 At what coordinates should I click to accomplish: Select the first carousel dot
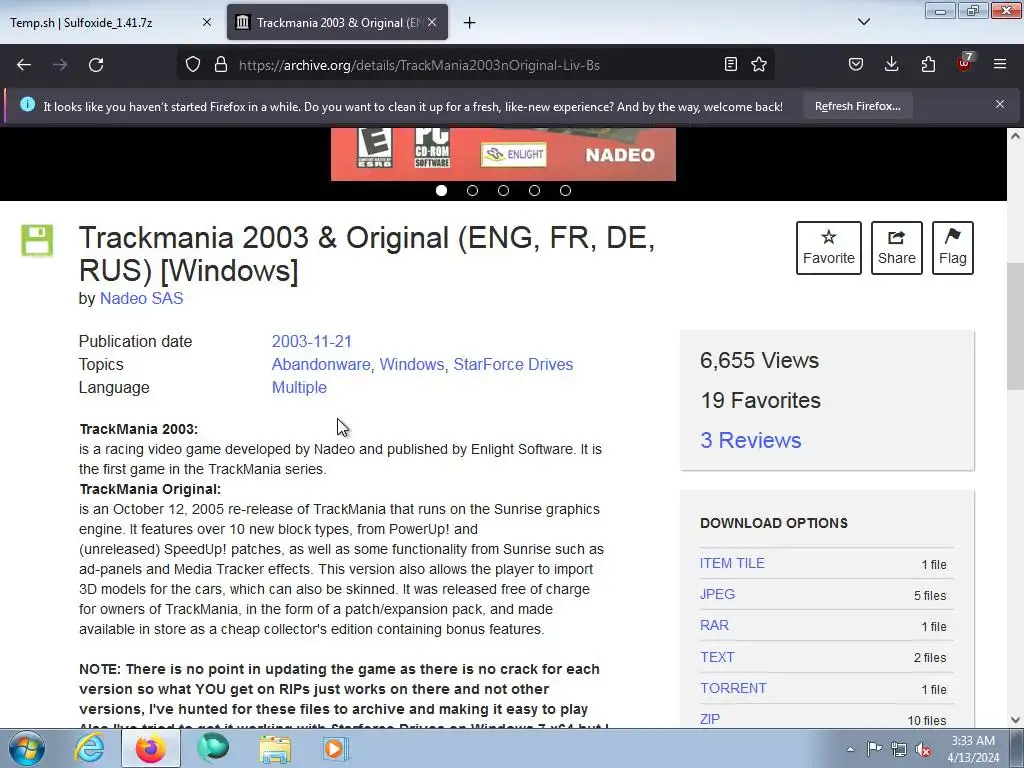tap(441, 191)
